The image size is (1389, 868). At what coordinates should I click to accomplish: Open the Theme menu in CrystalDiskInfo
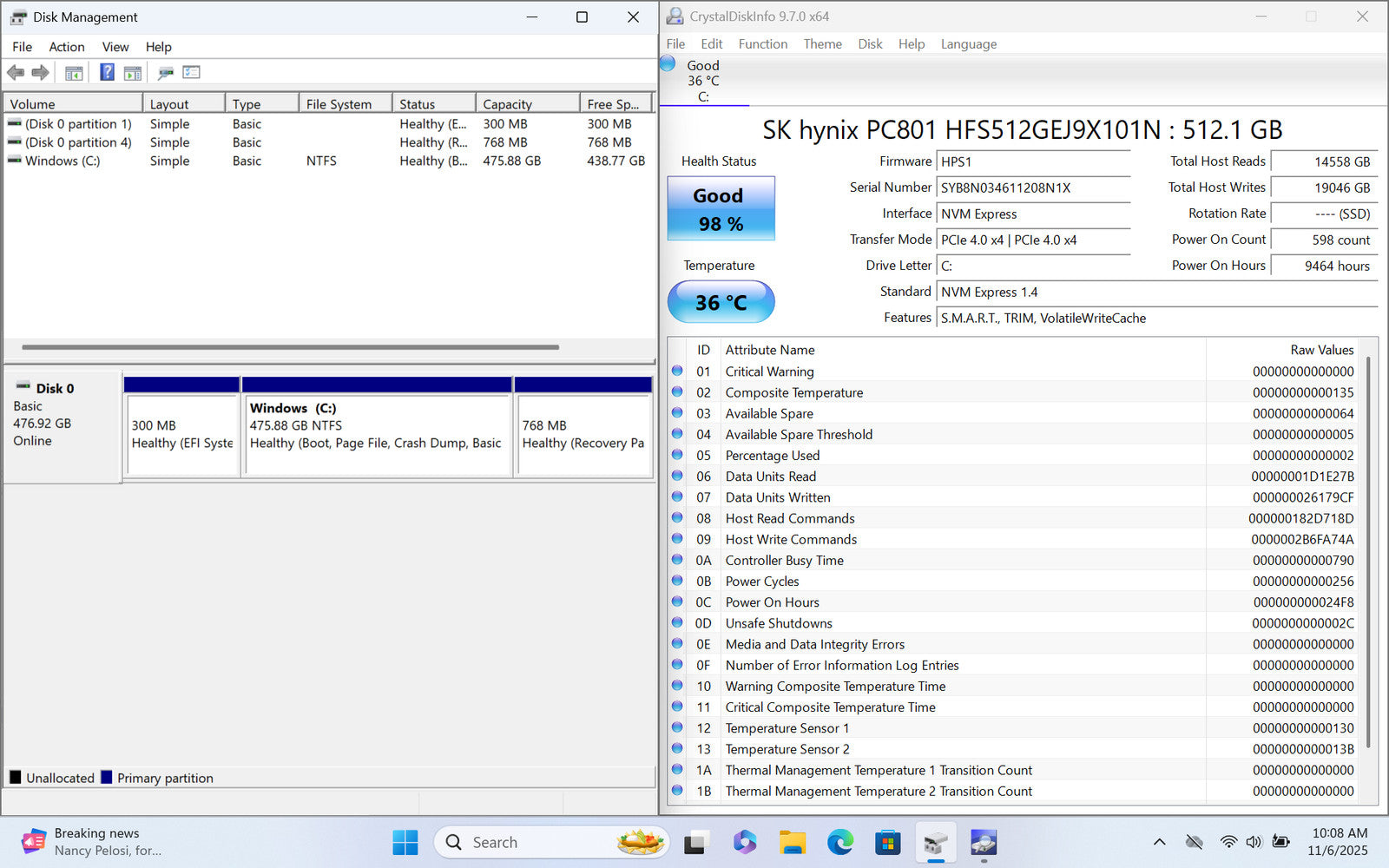tap(822, 44)
